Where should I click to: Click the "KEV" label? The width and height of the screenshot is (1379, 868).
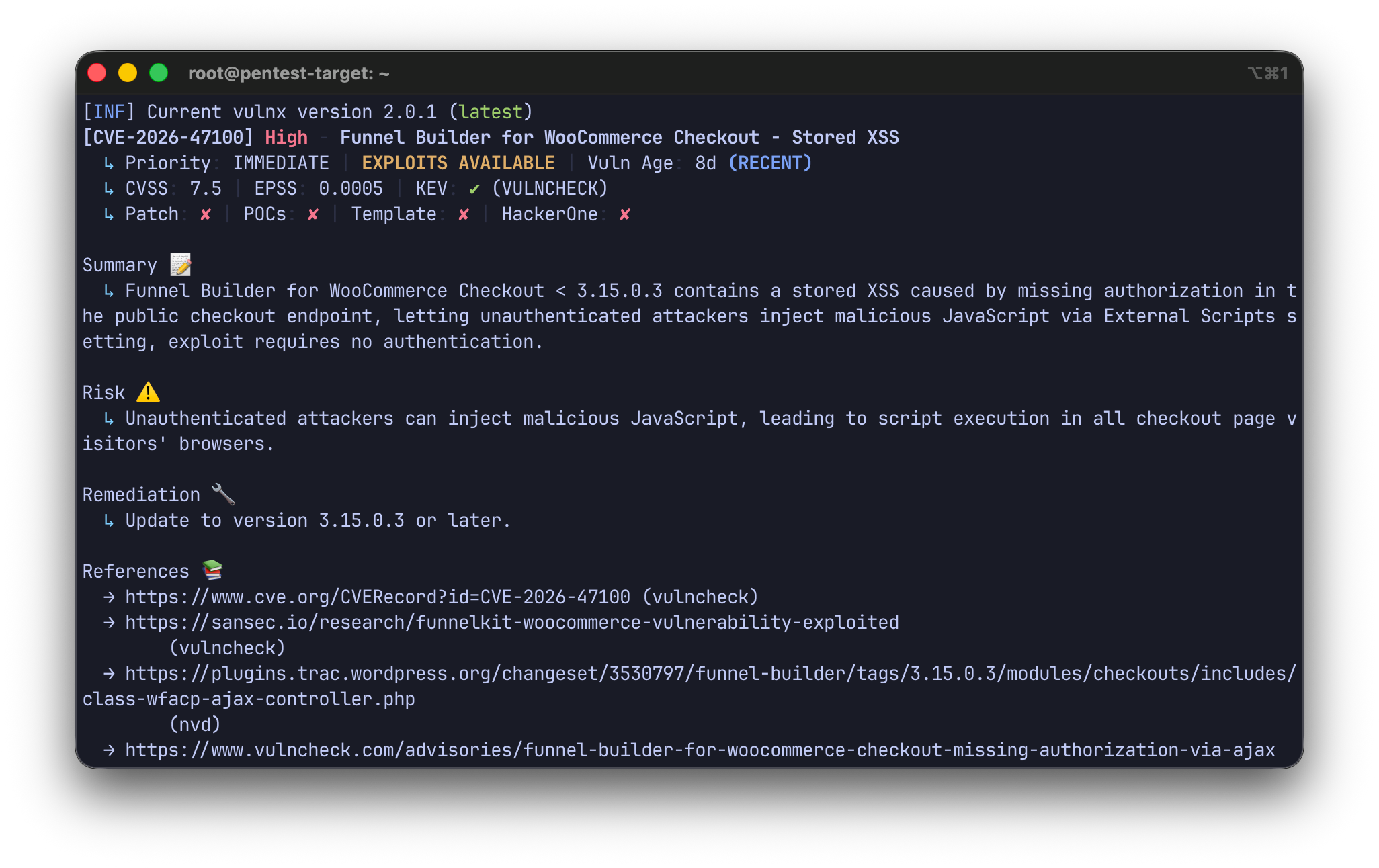tap(431, 188)
